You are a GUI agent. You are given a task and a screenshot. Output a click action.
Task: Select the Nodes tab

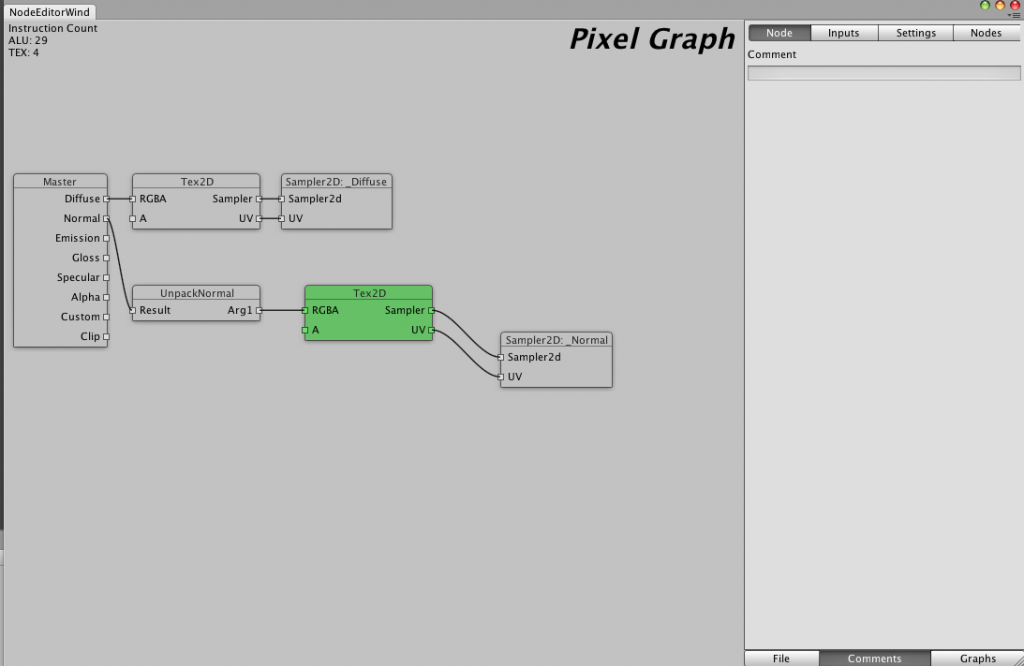tap(986, 32)
